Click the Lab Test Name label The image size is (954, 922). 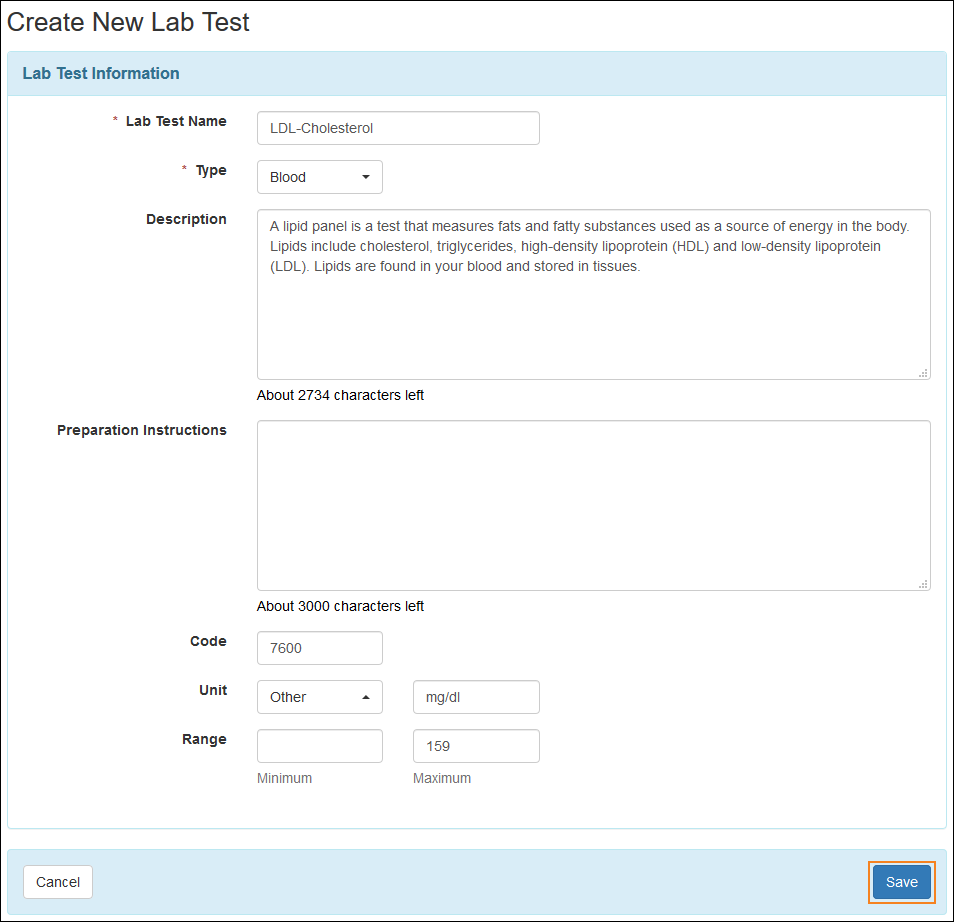pyautogui.click(x=175, y=121)
